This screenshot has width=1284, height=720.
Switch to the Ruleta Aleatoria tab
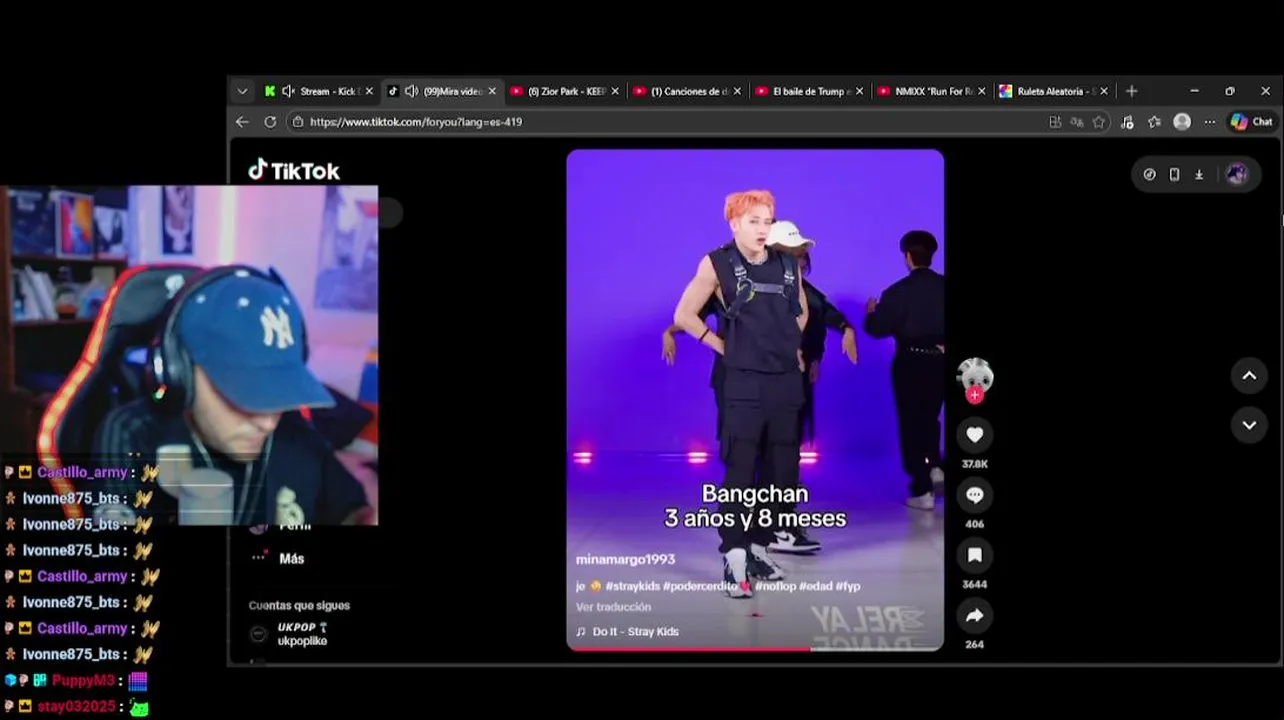coord(1054,91)
